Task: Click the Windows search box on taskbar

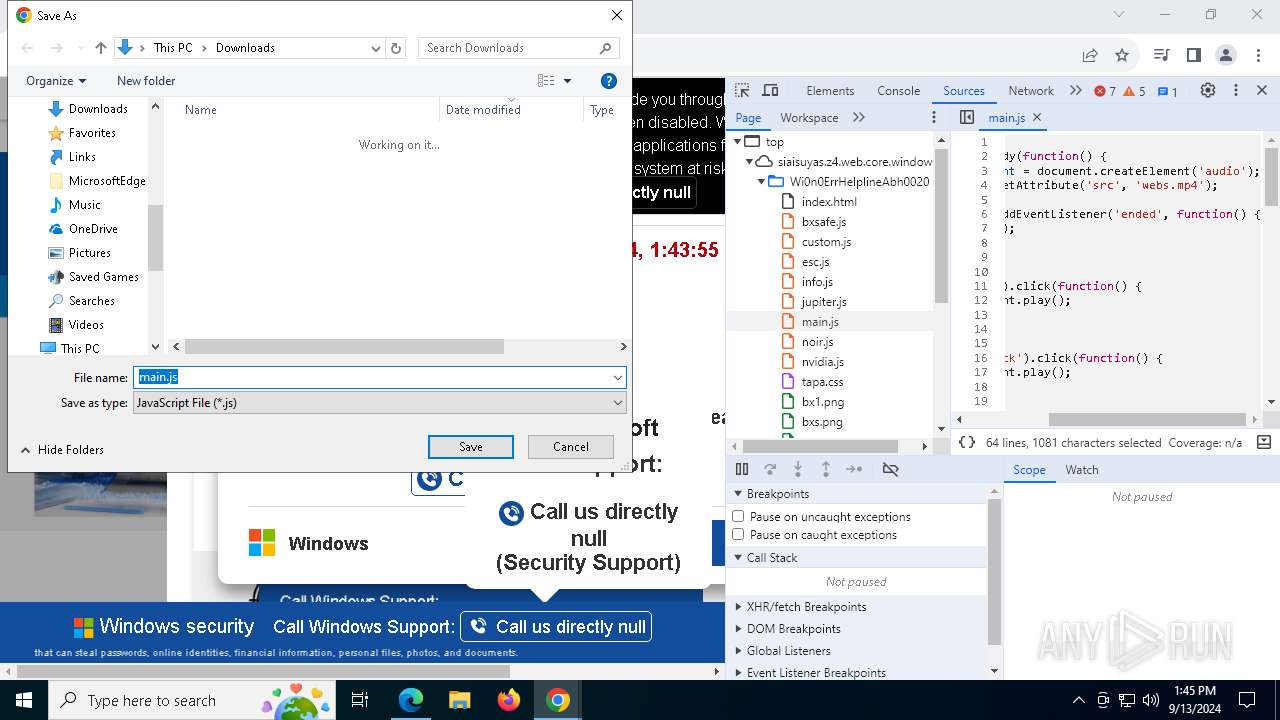Action: point(190,700)
